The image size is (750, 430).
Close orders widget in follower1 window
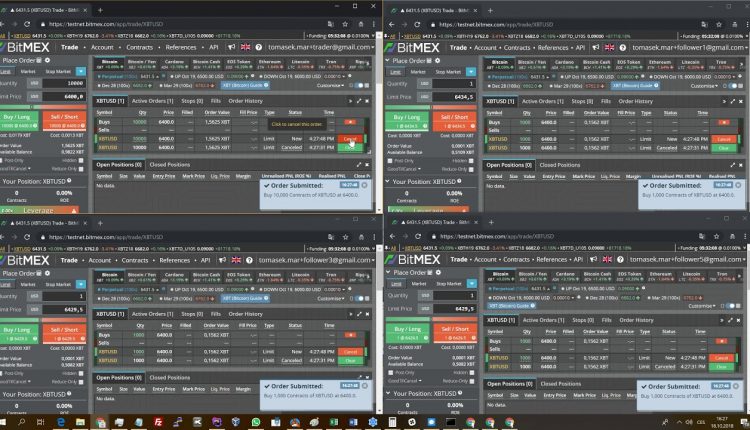[740, 101]
